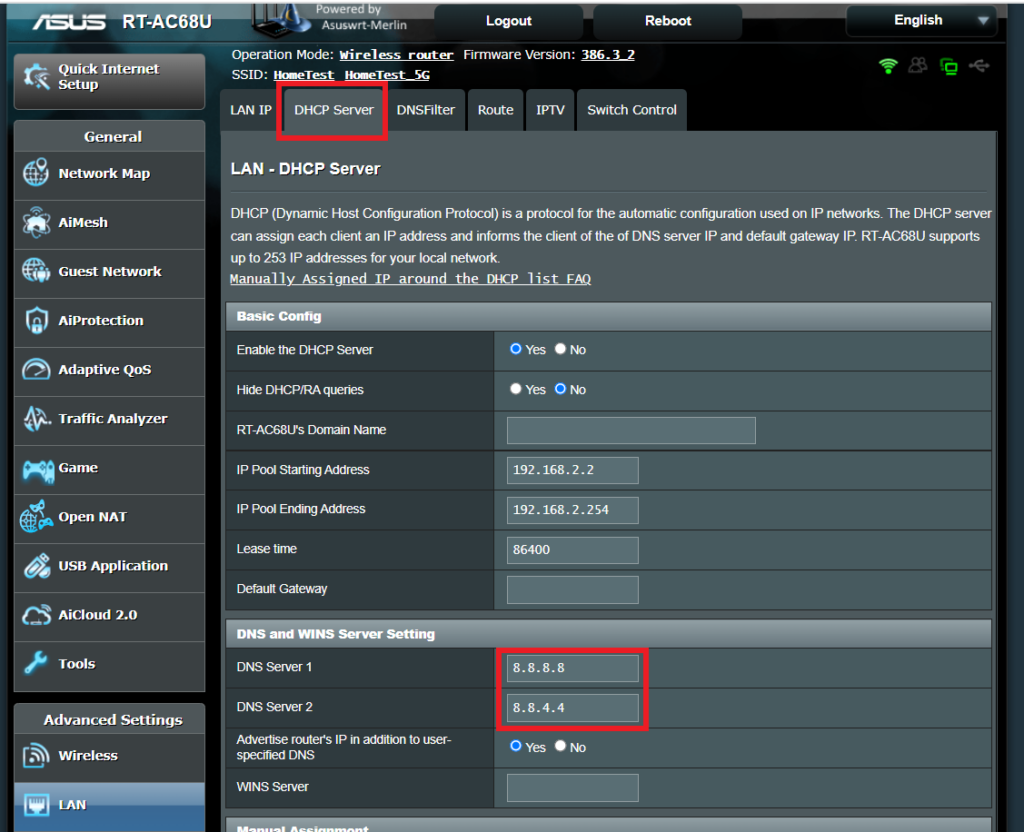The image size is (1024, 832).
Task: Click the Traffic Analyzer waveform icon
Action: (x=37, y=419)
